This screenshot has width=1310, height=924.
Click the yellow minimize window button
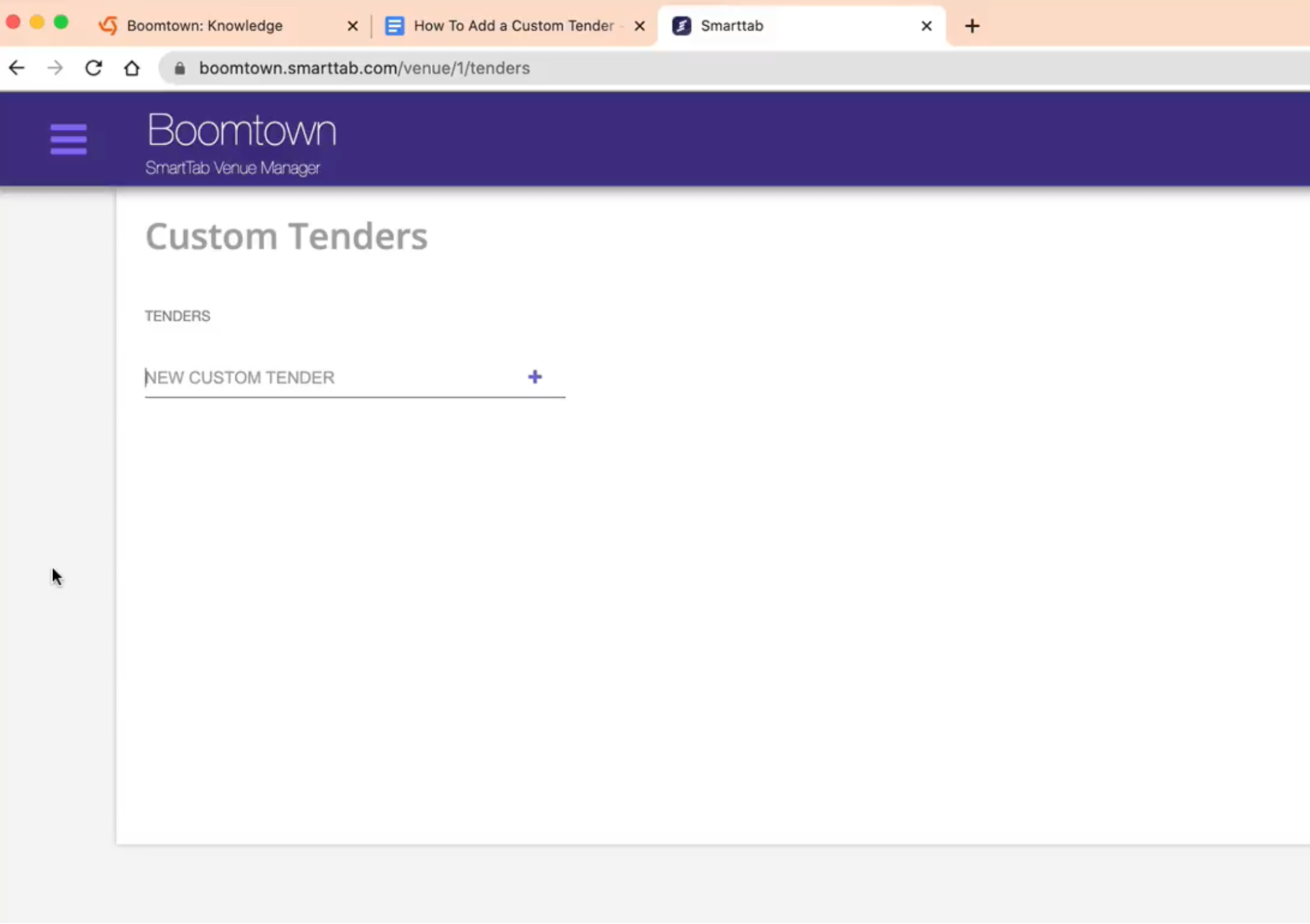[x=37, y=22]
